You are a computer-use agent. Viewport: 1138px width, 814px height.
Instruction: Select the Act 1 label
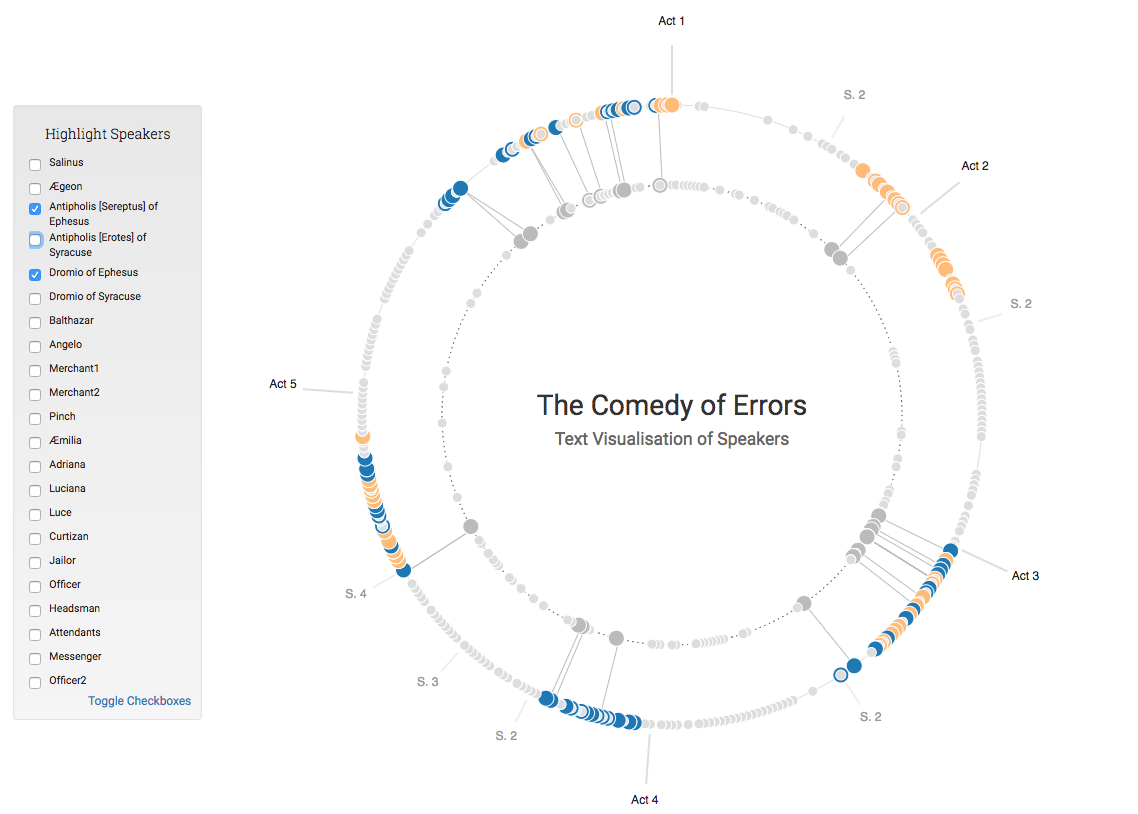click(x=671, y=20)
